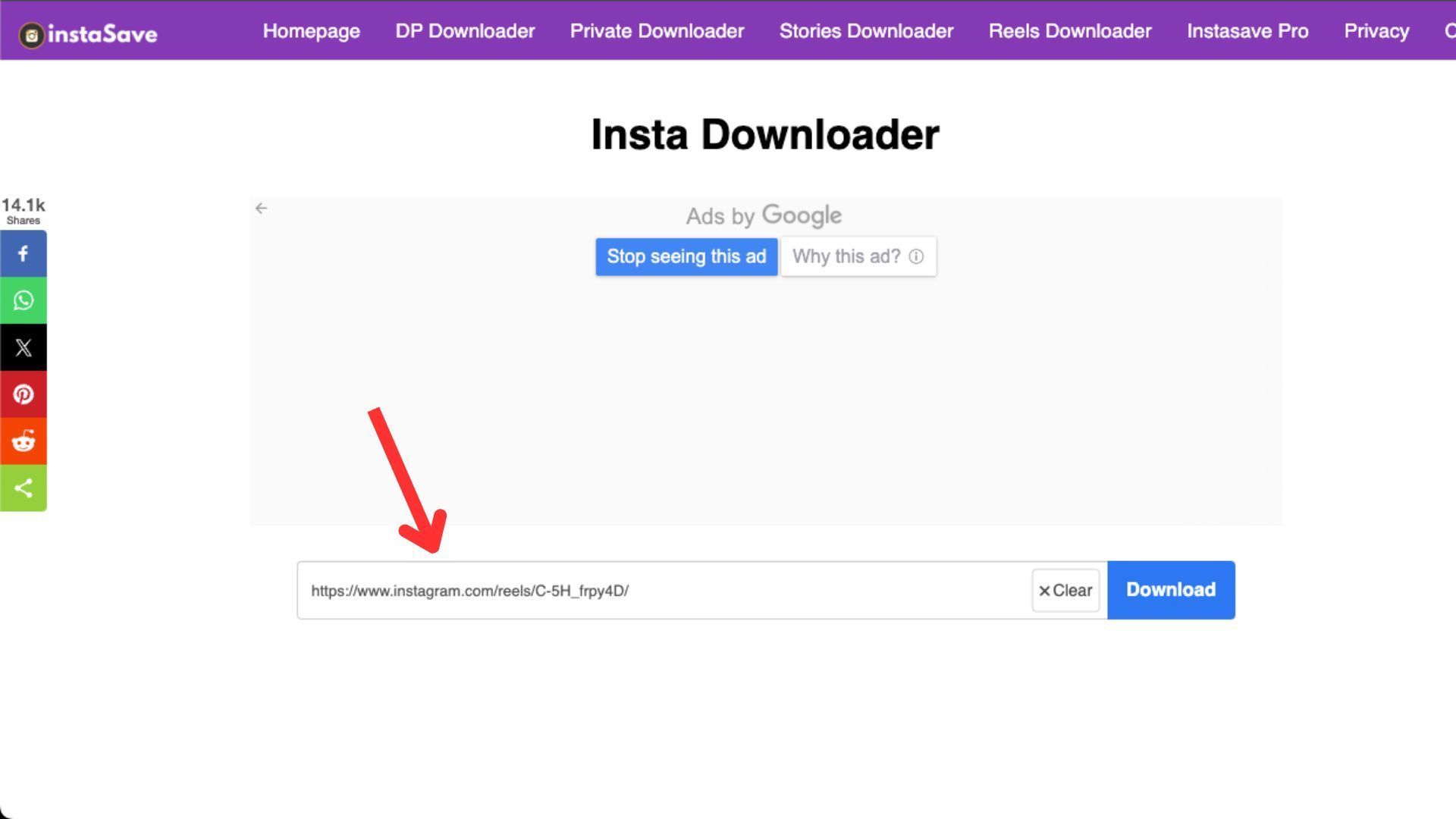Screen dimensions: 1456x819
Task: Share on Facebook
Action: [24, 254]
